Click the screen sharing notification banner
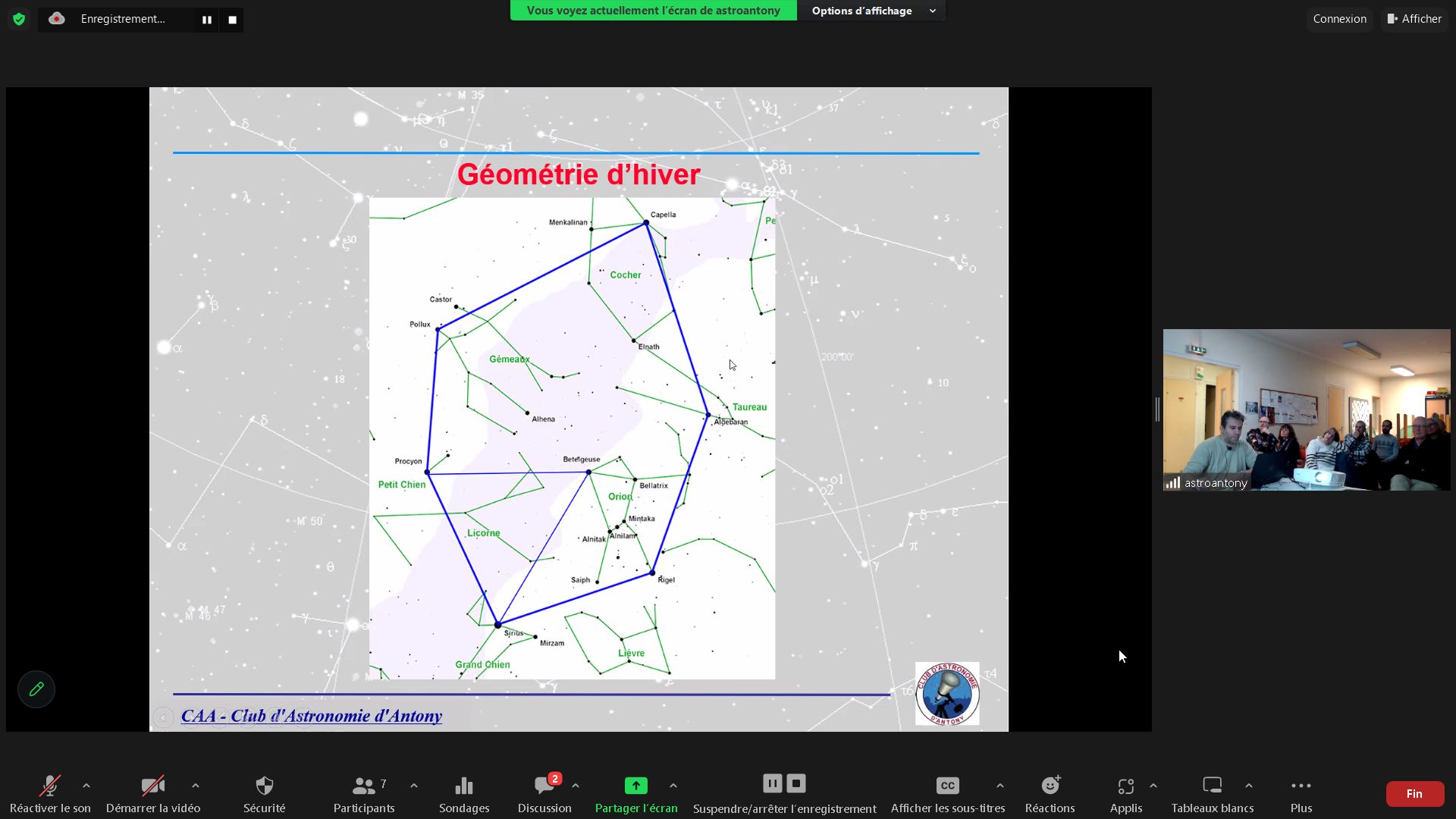Viewport: 1456px width, 819px height. tap(654, 11)
